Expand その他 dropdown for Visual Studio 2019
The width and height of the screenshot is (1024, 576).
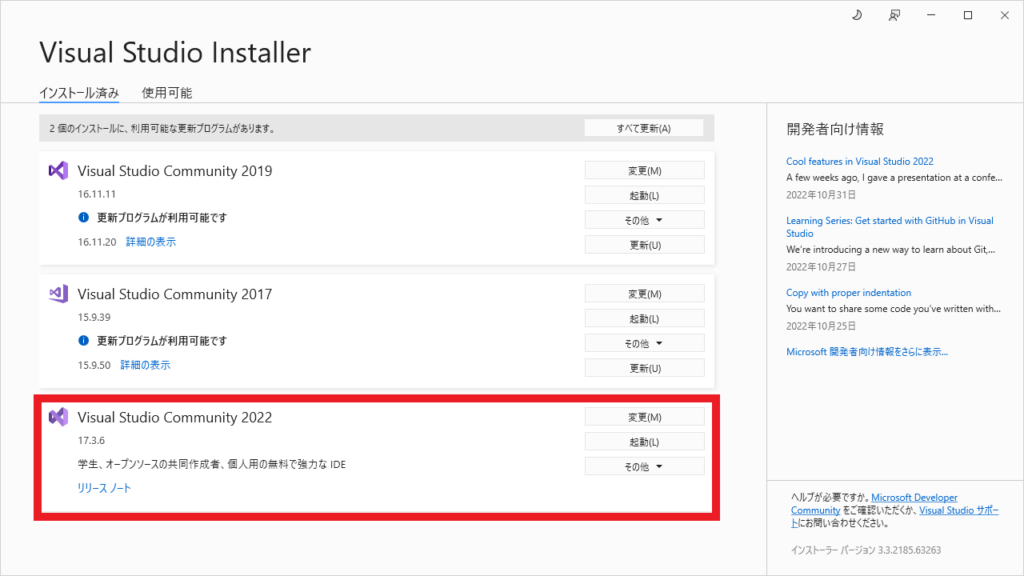[645, 220]
